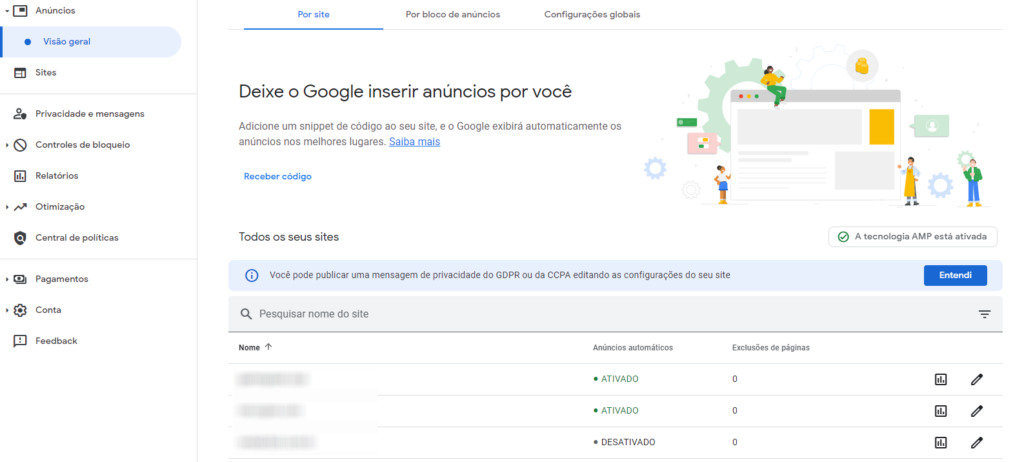Click the Anúncios automáticos column header
Viewport: 1024px width, 462px height.
coord(633,348)
